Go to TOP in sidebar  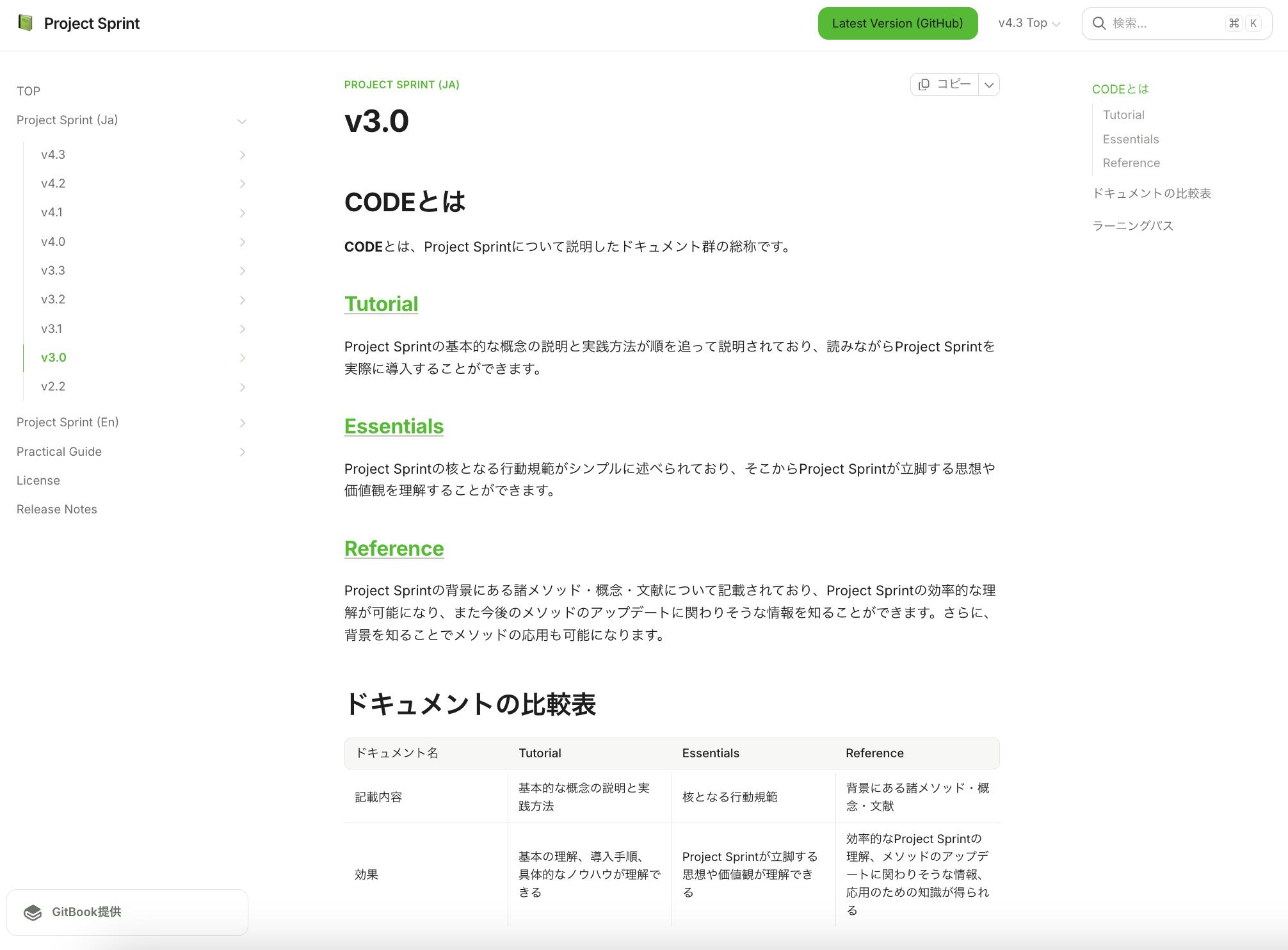29,91
